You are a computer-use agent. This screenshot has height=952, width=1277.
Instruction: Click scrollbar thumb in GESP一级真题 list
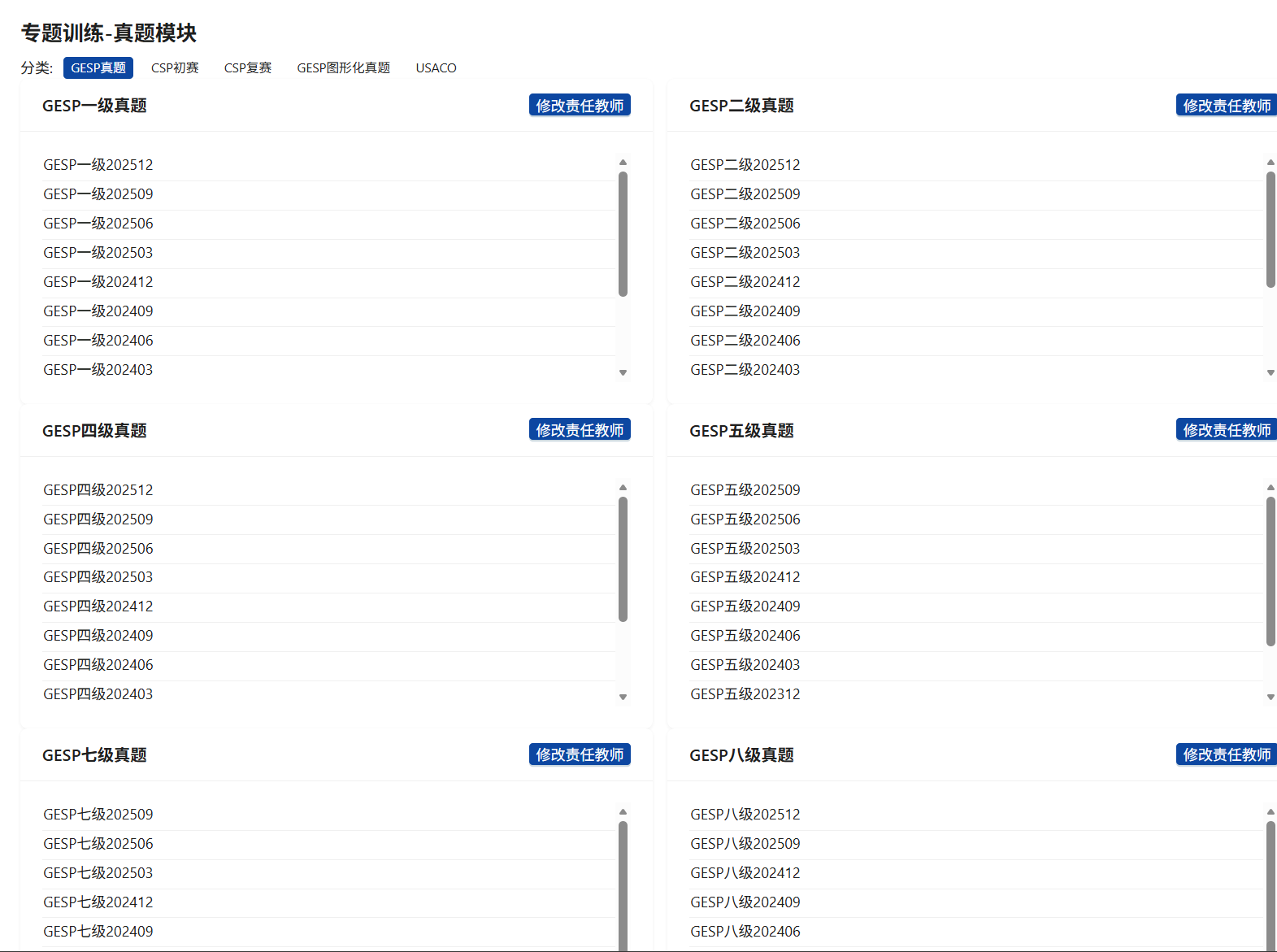[623, 234]
